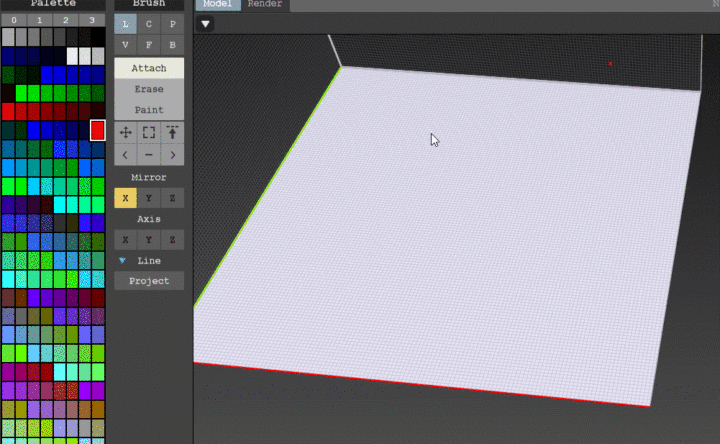This screenshot has width=720, height=444.
Task: Collapse the Line section triangle
Action: 122,260
